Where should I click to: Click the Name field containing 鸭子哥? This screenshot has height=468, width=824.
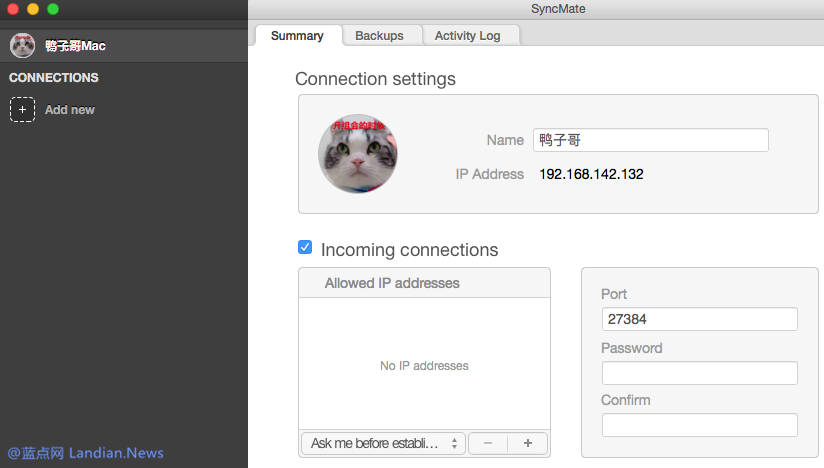tap(650, 140)
